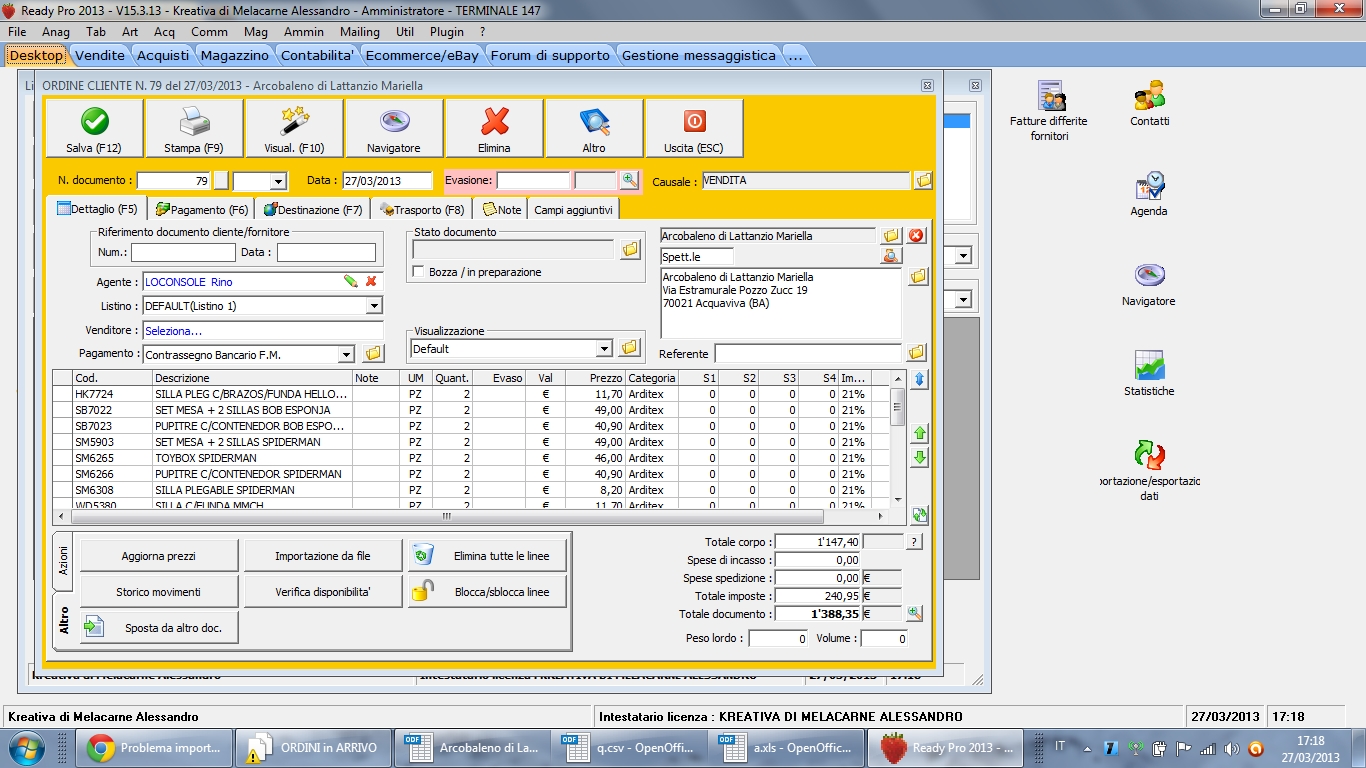Screen dimensions: 1366x768
Task: Click the Uscita (ESC) exit button
Action: coord(694,128)
